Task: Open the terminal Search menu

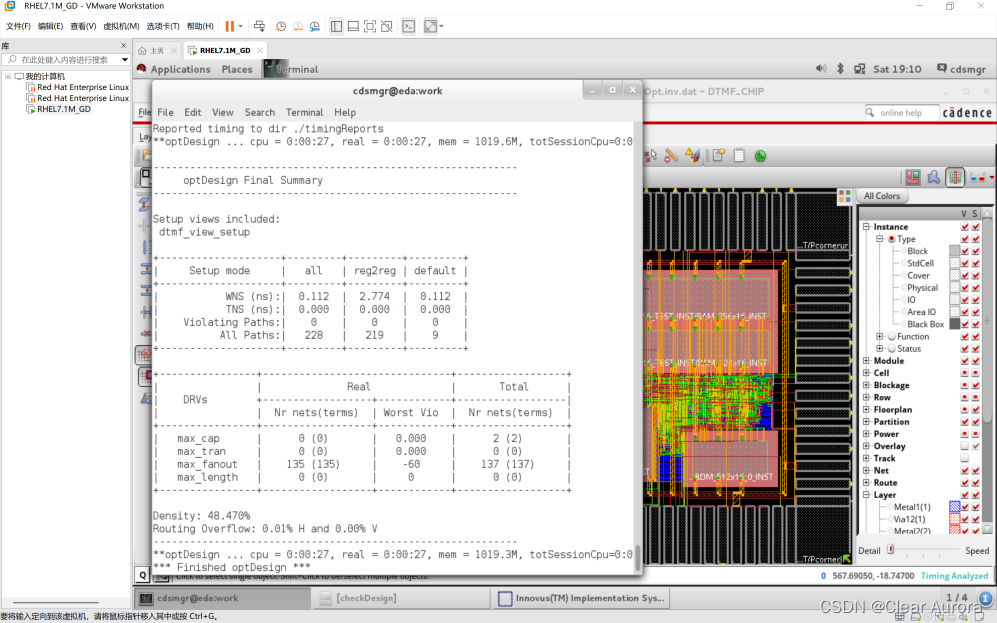Action: [x=259, y=113]
